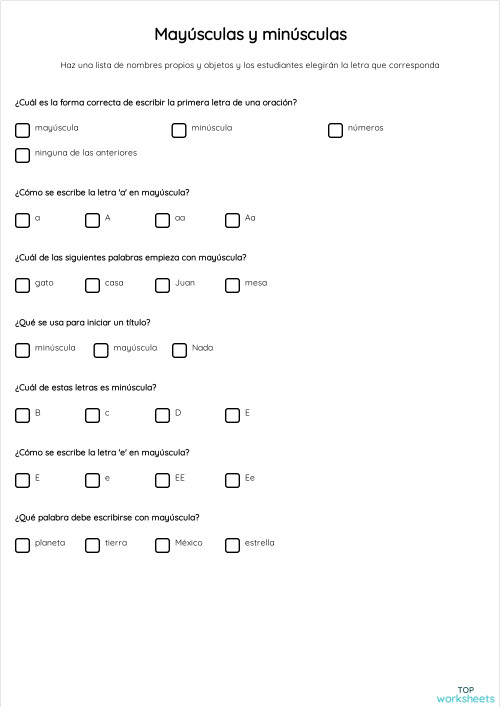This screenshot has width=500, height=707.
Task: Click the TOP worksheets logo
Action: tap(465, 694)
